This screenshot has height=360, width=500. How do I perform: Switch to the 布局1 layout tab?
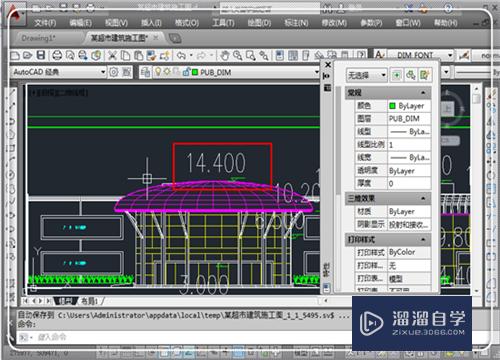(x=89, y=302)
